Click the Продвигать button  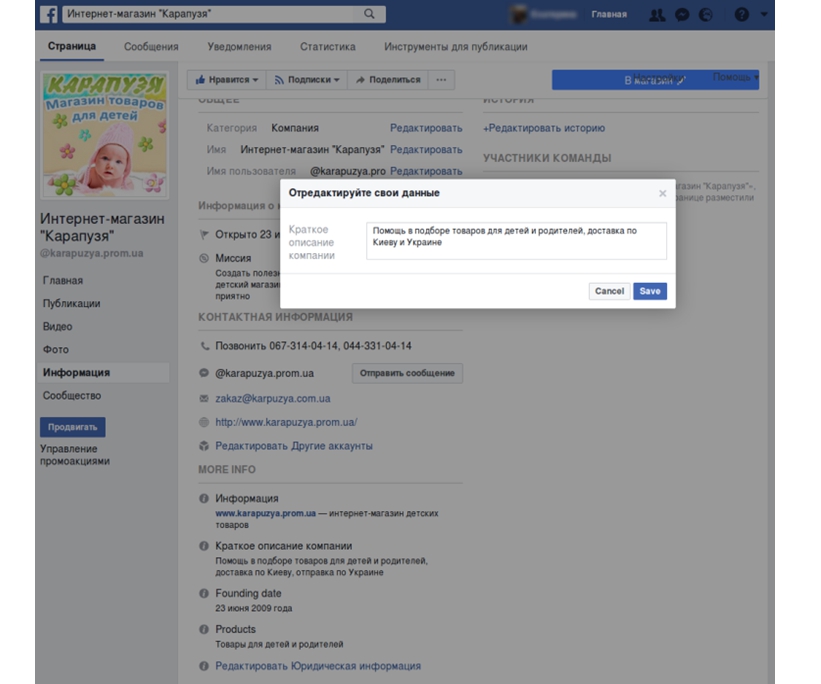coord(72,427)
